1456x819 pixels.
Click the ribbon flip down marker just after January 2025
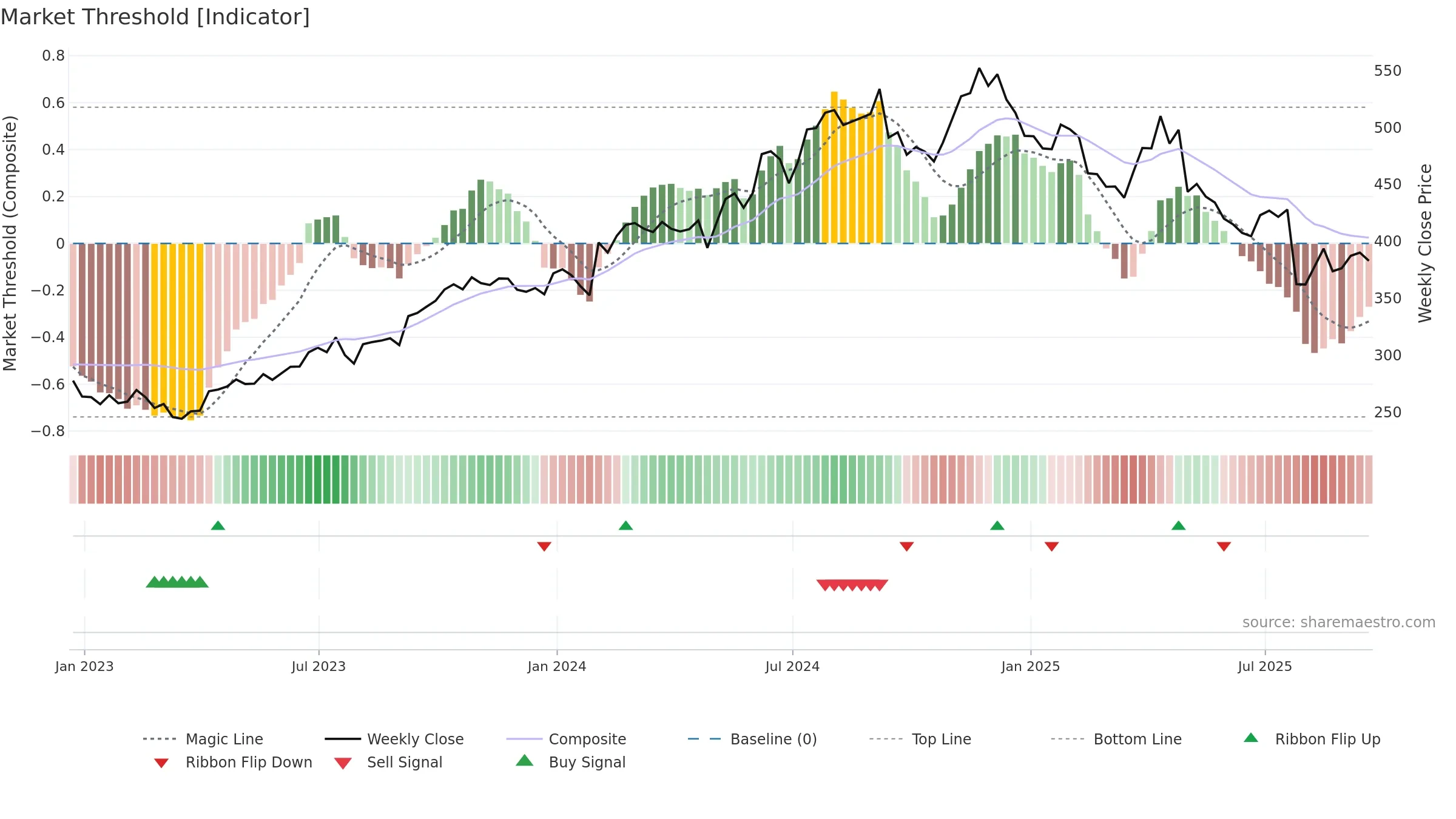coord(1051,547)
